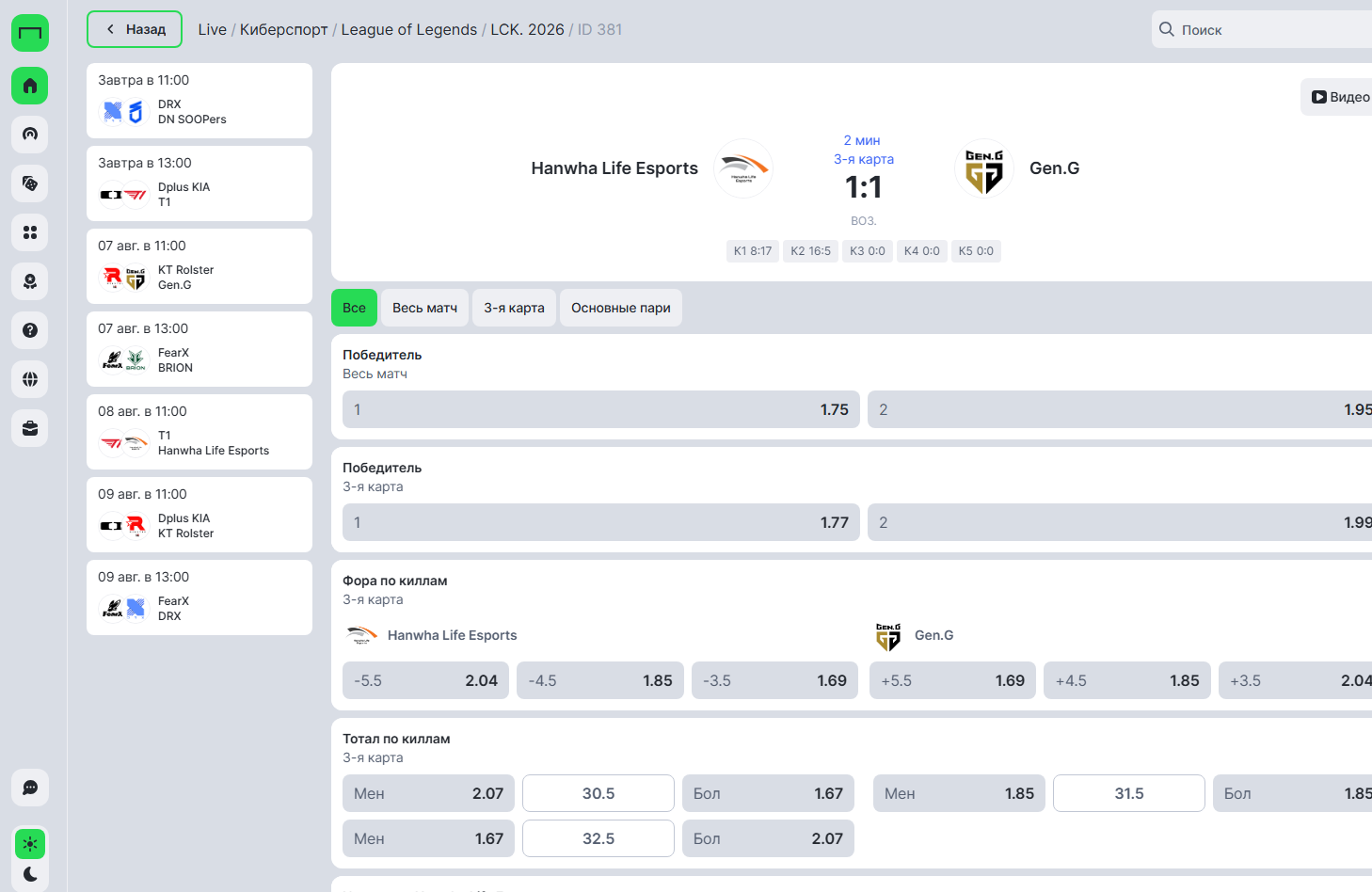The image size is (1372, 892).
Task: Click Gen.G logo in scoreboard
Action: click(x=984, y=168)
